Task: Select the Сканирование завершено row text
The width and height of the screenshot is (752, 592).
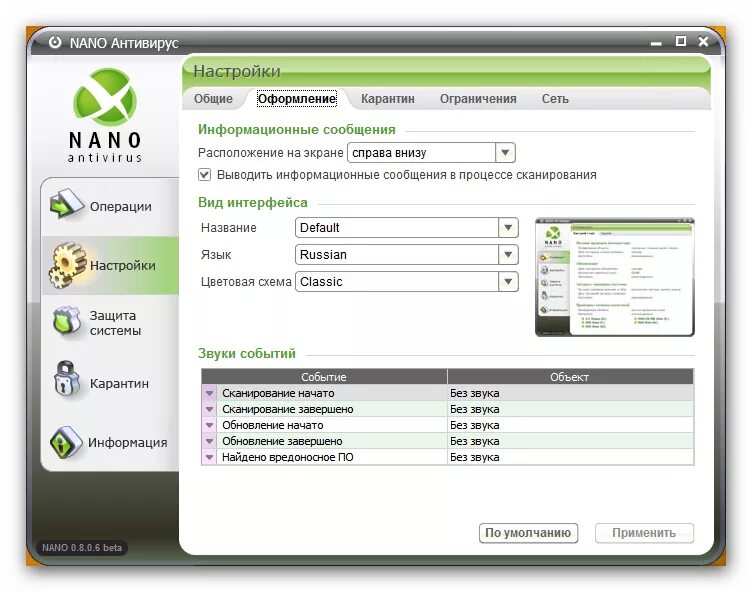Action: [x=288, y=409]
